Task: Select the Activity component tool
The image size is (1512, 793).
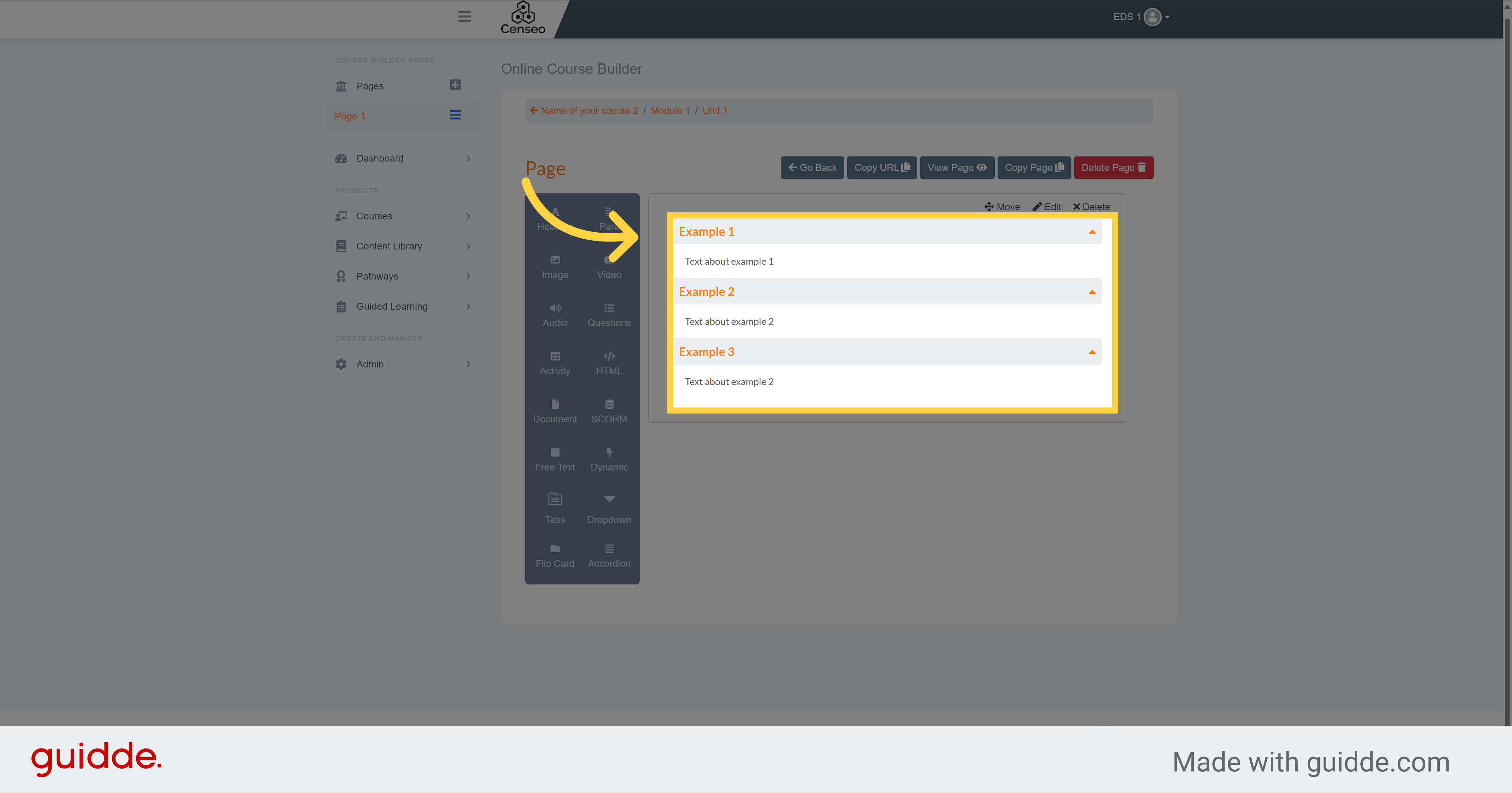Action: [x=555, y=364]
